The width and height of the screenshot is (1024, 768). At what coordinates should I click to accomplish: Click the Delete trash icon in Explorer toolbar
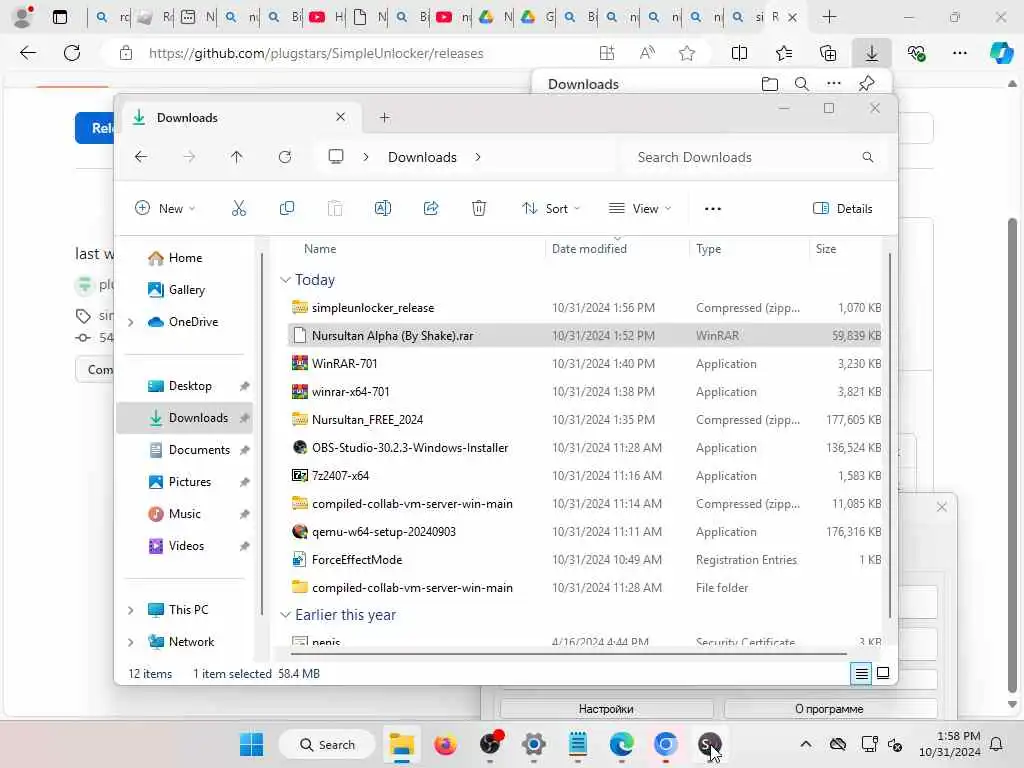click(x=479, y=208)
